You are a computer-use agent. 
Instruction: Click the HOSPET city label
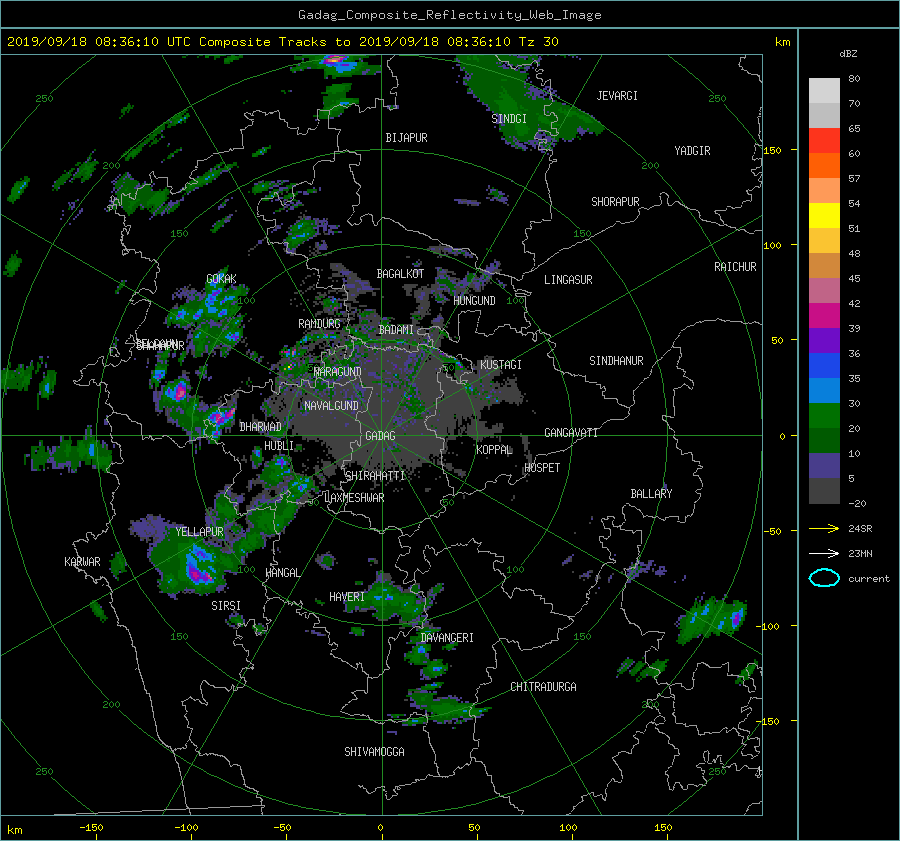(x=542, y=468)
